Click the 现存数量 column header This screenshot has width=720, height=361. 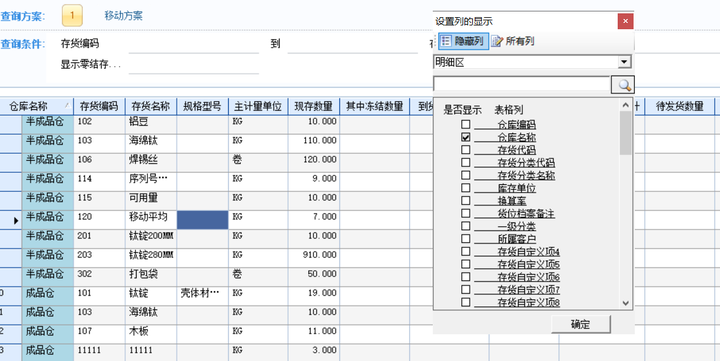[314, 107]
